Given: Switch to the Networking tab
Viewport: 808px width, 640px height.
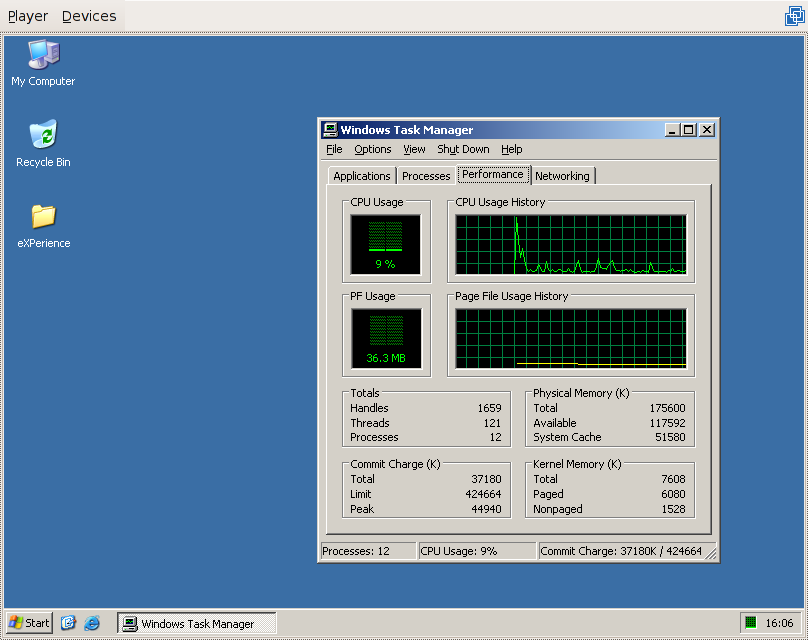Looking at the screenshot, I should coord(562,176).
